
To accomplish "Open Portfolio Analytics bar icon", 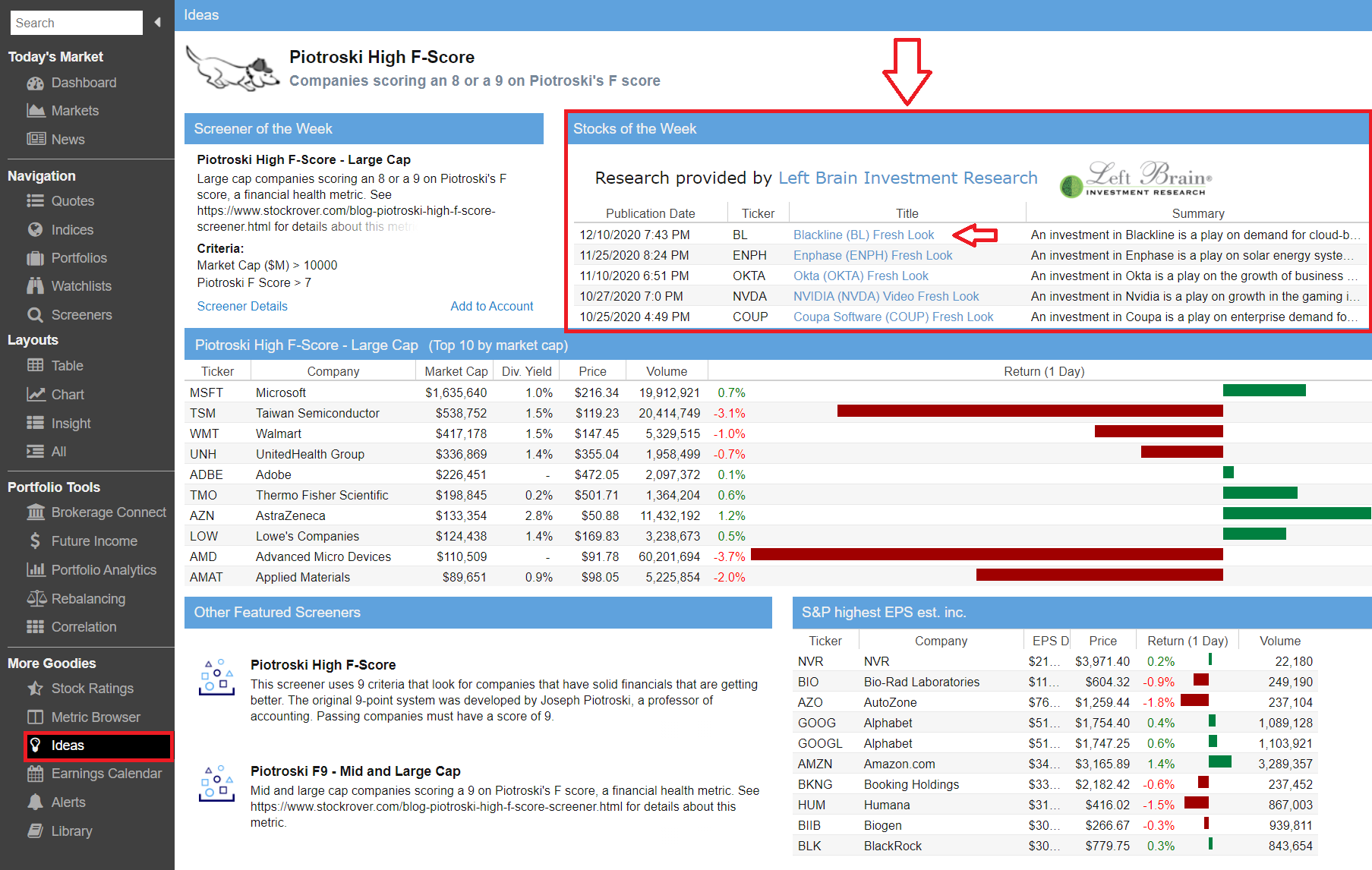I will click(35, 569).
